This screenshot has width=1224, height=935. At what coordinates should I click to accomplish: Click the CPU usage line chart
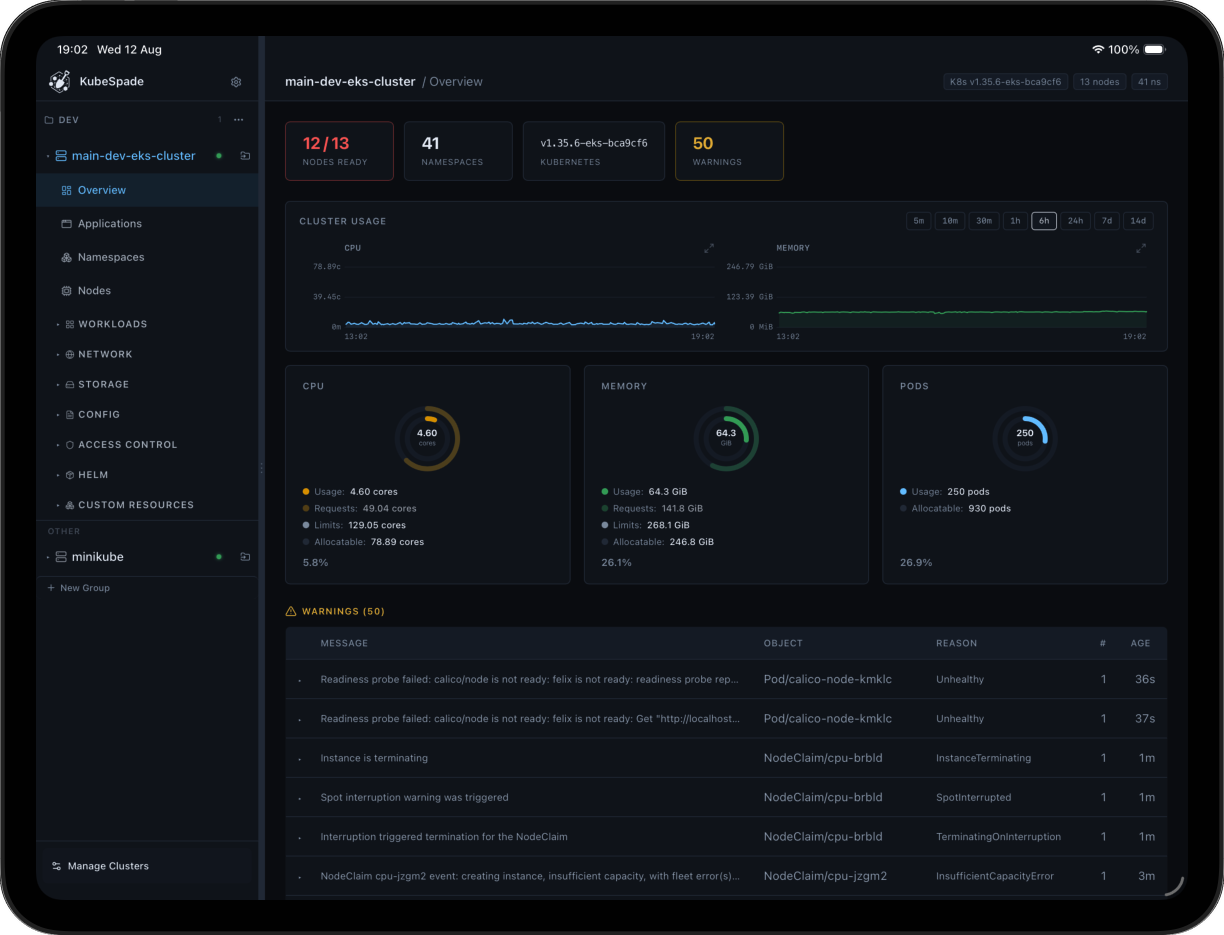529,297
